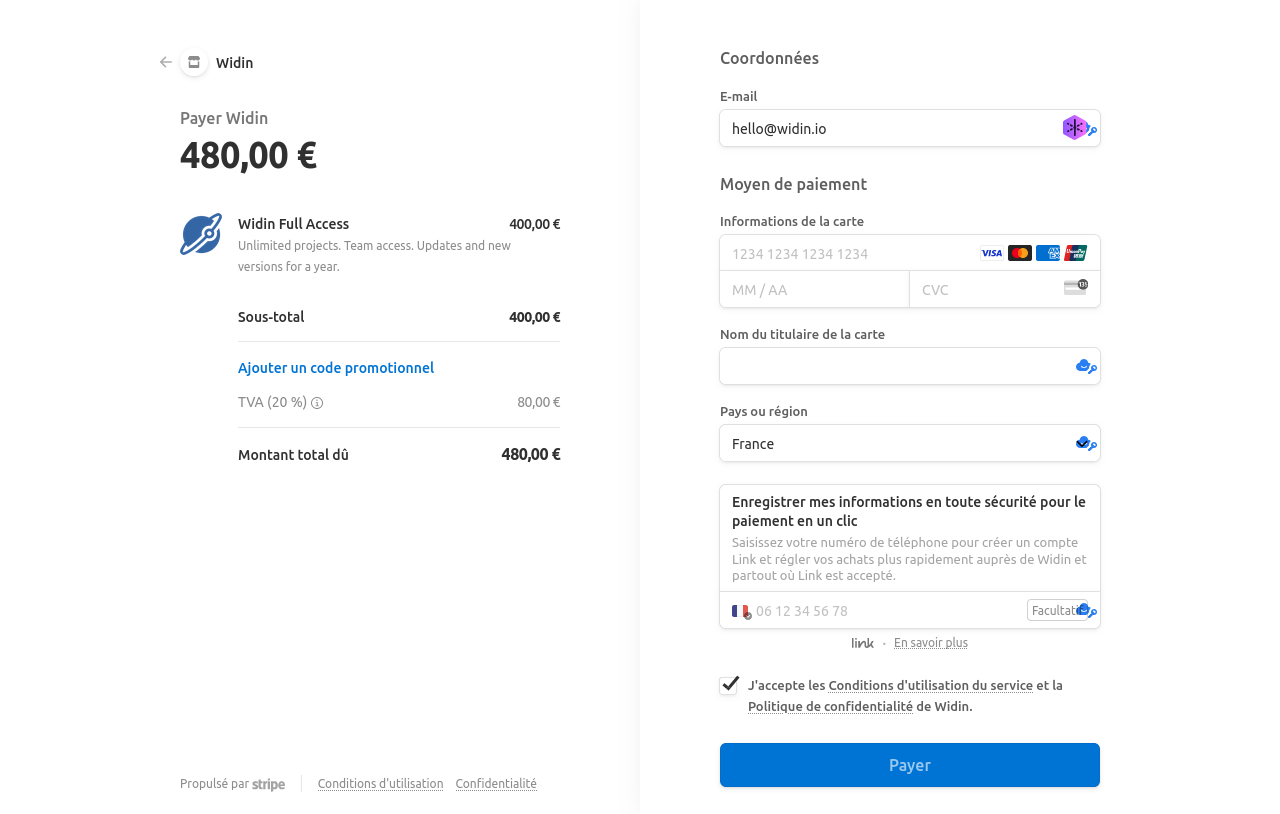Click the American Express card icon

1048,253
